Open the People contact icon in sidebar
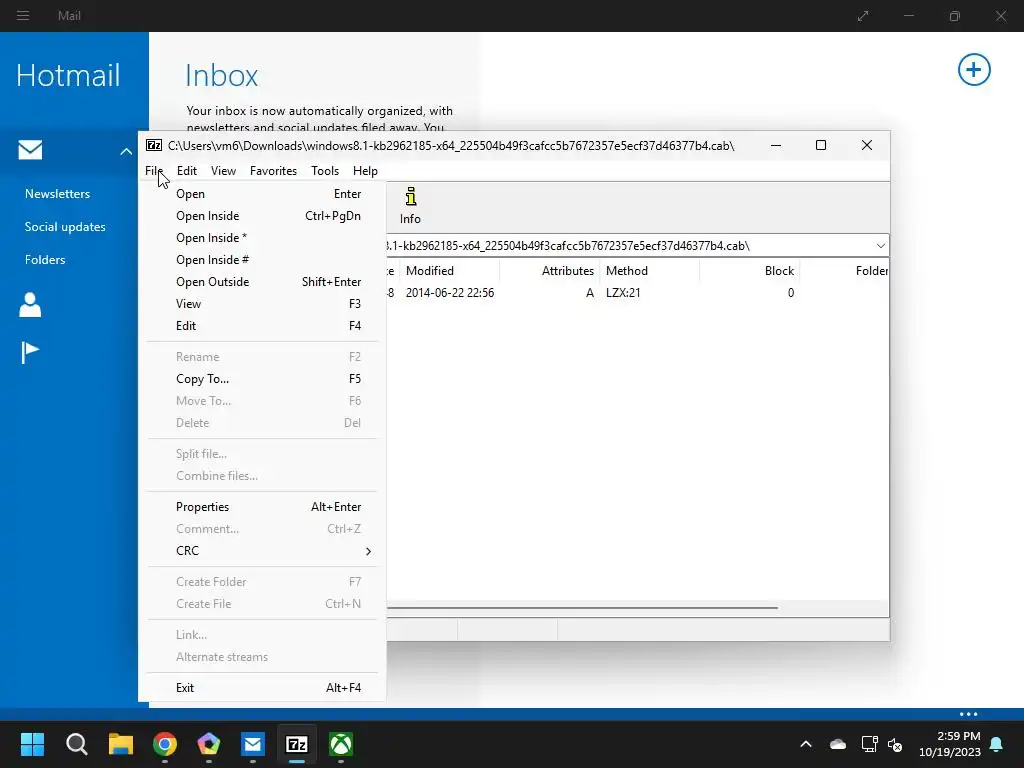 pos(30,305)
